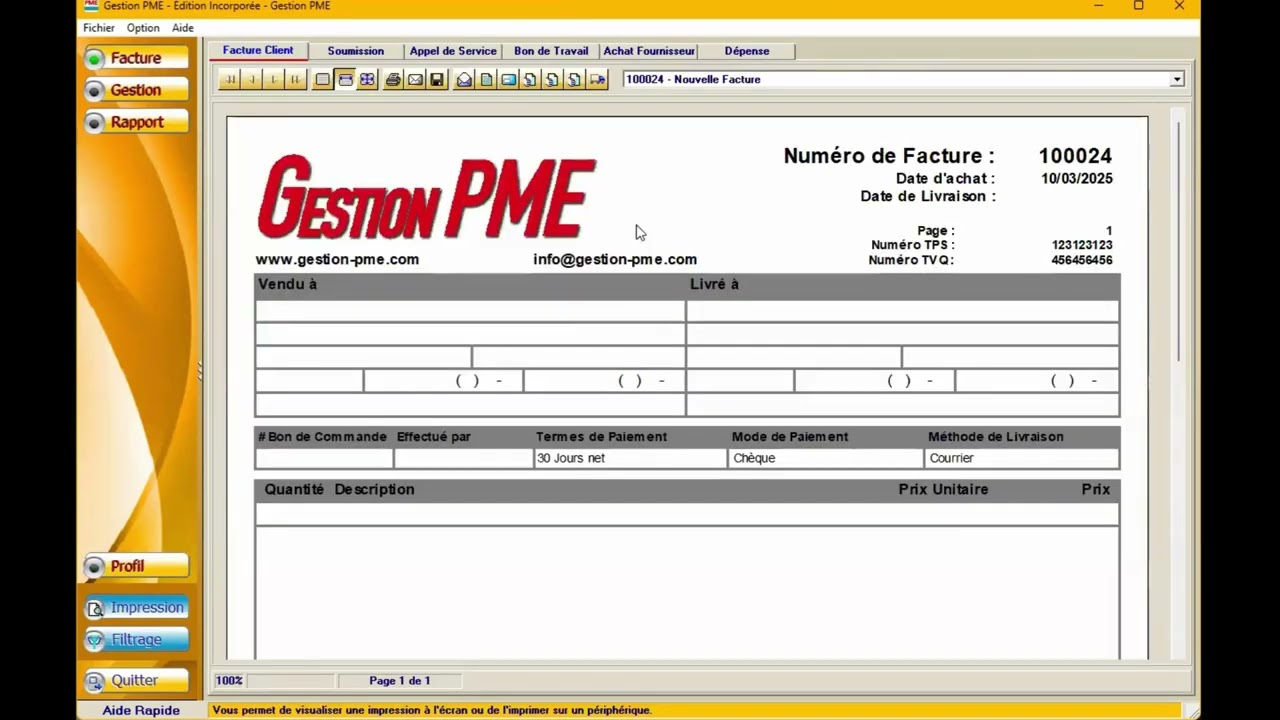Open the Fichier menu
The height and width of the screenshot is (720, 1280).
click(99, 28)
